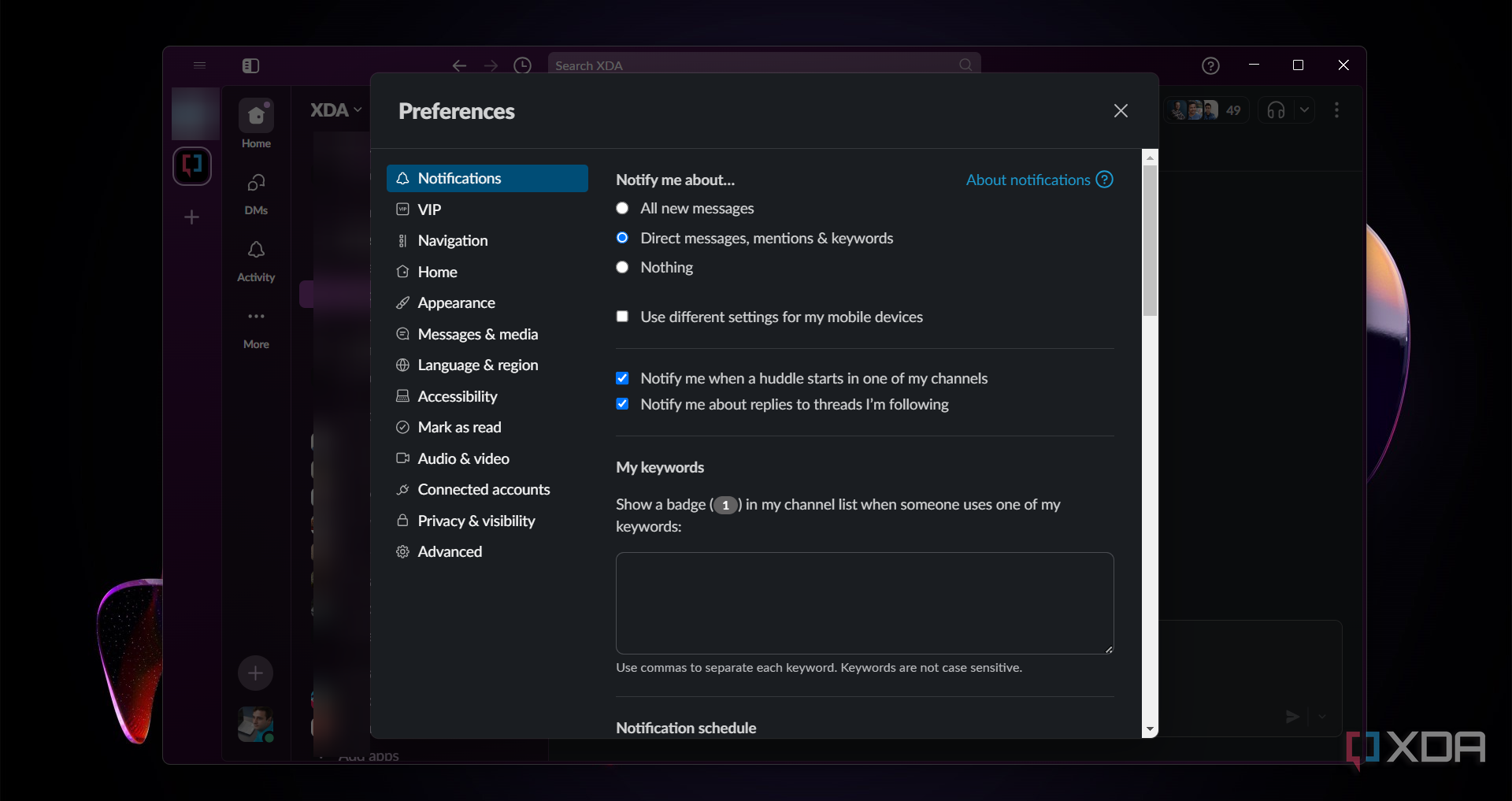Open Messages & media preferences

[x=487, y=334]
